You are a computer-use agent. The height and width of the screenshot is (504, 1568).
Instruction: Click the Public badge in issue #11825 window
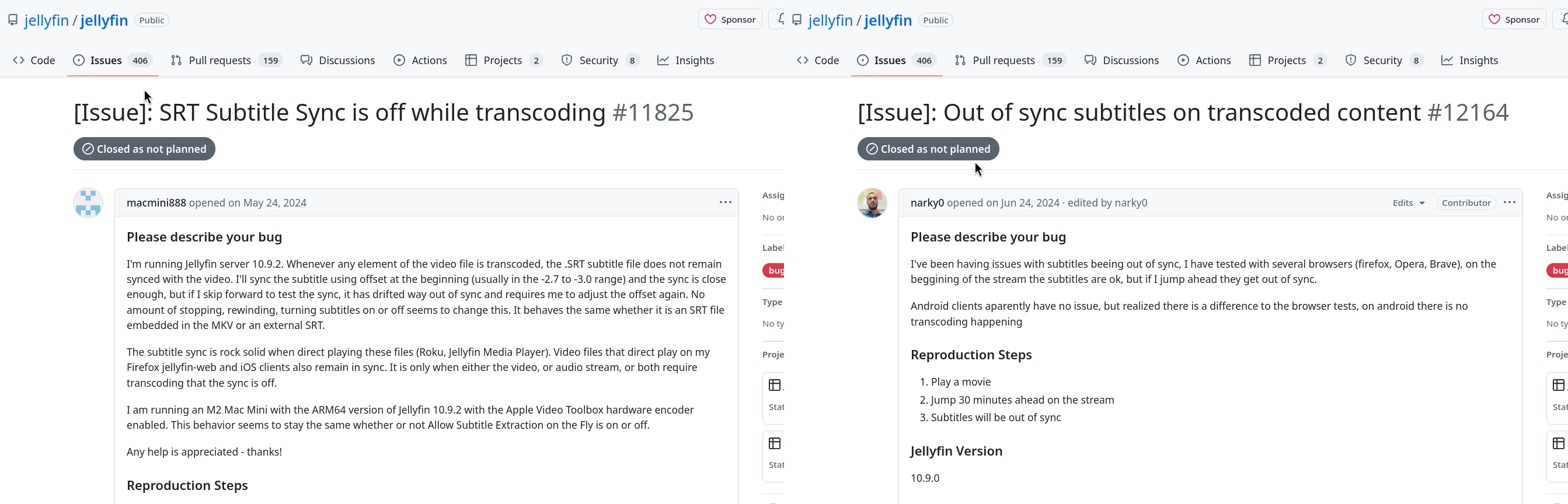[152, 20]
